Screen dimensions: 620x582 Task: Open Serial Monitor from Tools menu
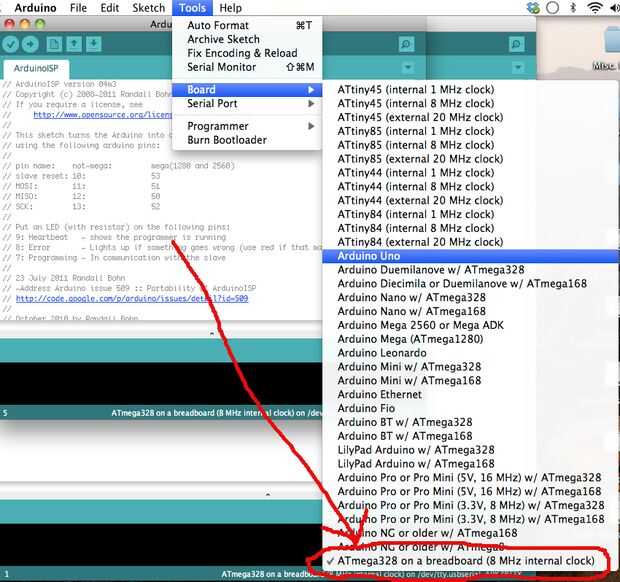[247, 67]
